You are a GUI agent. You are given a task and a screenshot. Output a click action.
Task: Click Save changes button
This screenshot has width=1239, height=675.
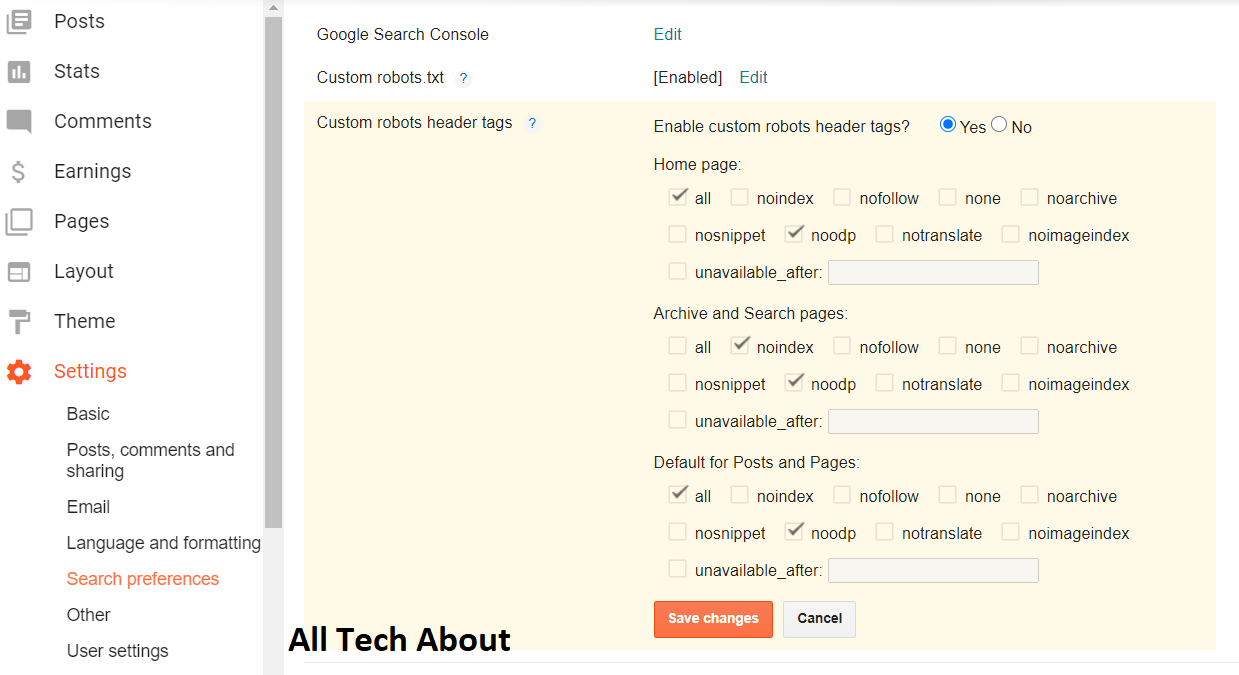coord(713,619)
